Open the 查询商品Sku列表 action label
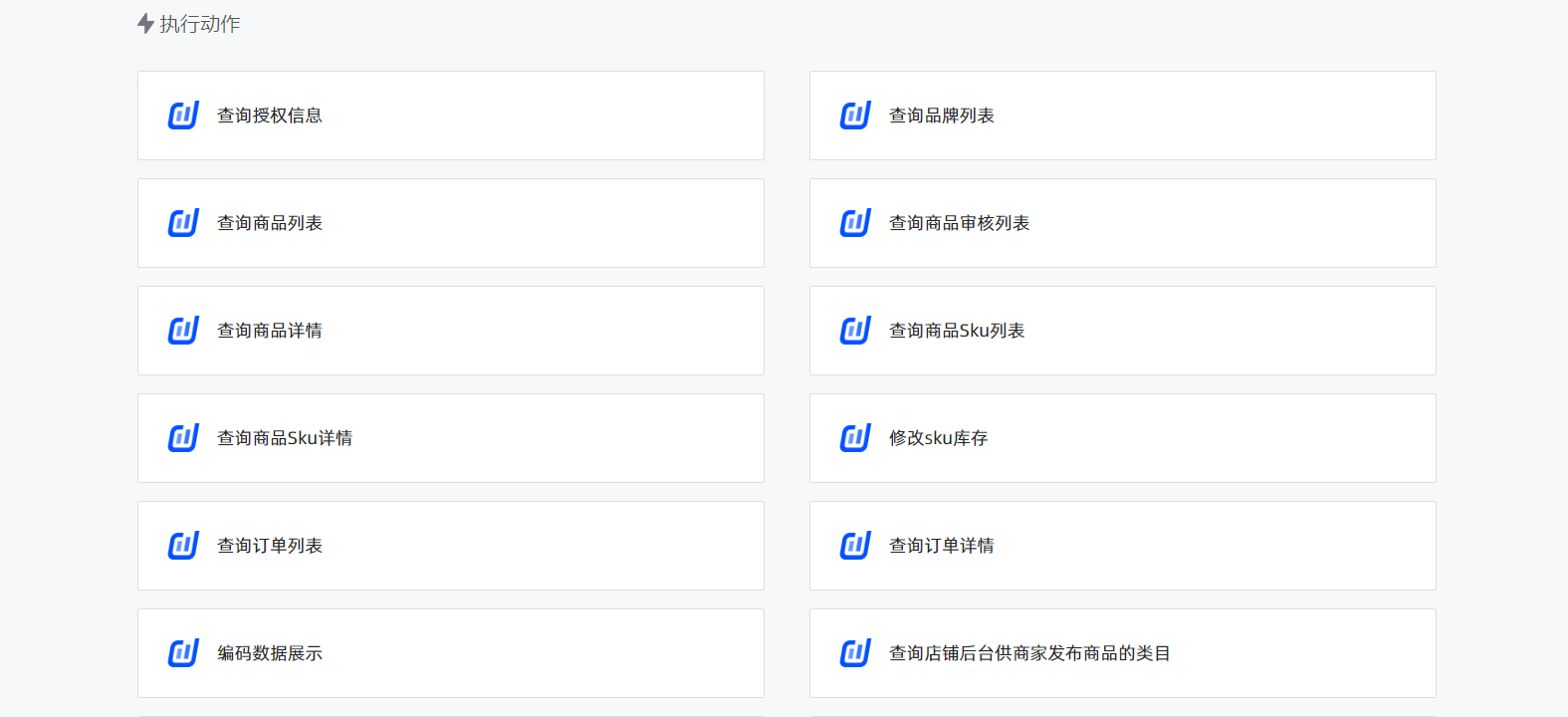Viewport: 1568px width, 717px height. (x=957, y=331)
